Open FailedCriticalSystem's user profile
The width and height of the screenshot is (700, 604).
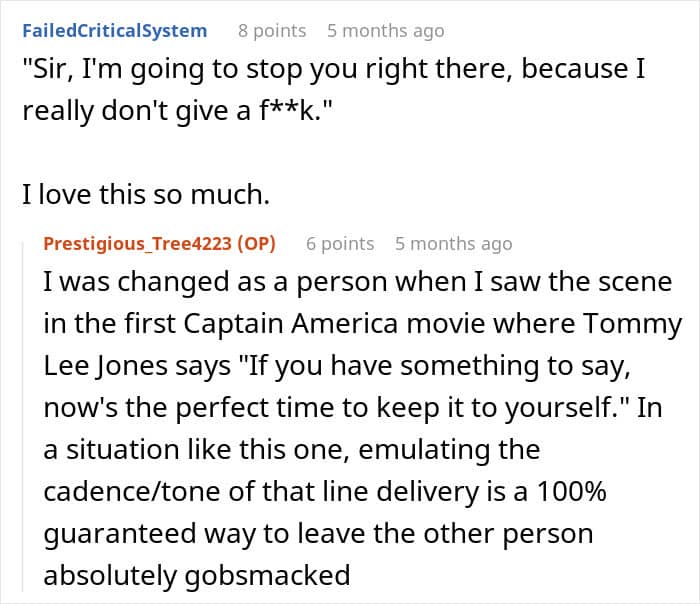point(115,31)
